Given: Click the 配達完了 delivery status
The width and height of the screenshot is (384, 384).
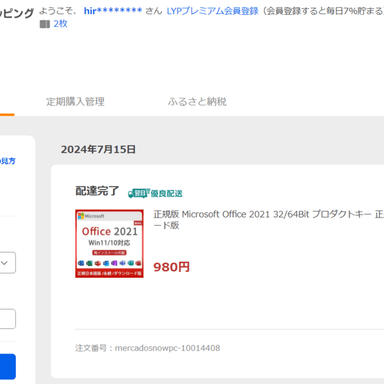Looking at the screenshot, I should point(97,191).
